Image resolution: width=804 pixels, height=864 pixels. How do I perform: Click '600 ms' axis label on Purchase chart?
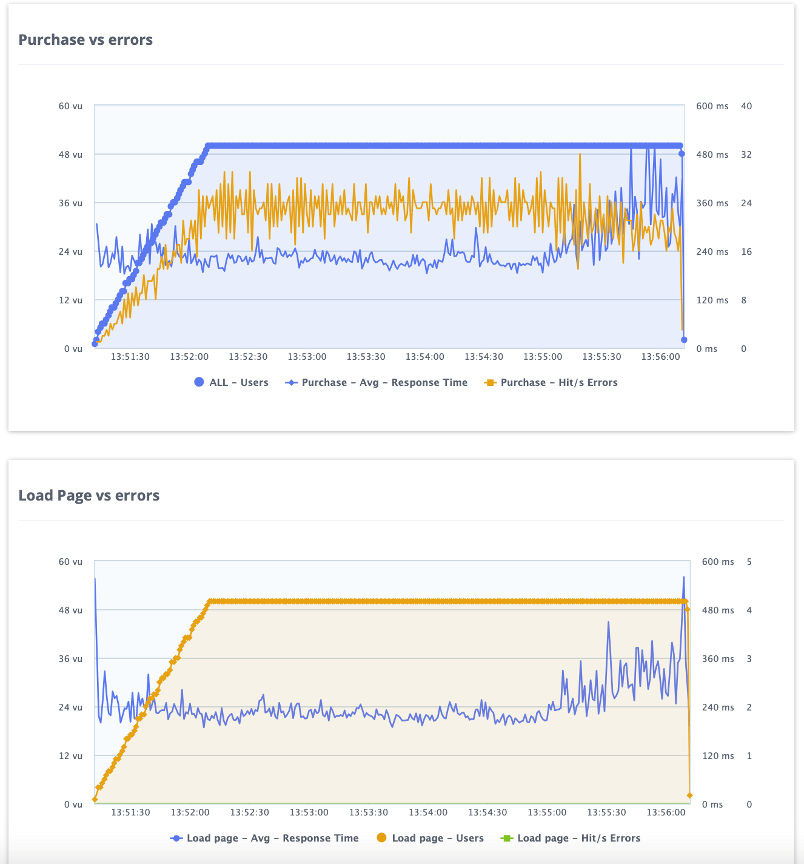(713, 106)
